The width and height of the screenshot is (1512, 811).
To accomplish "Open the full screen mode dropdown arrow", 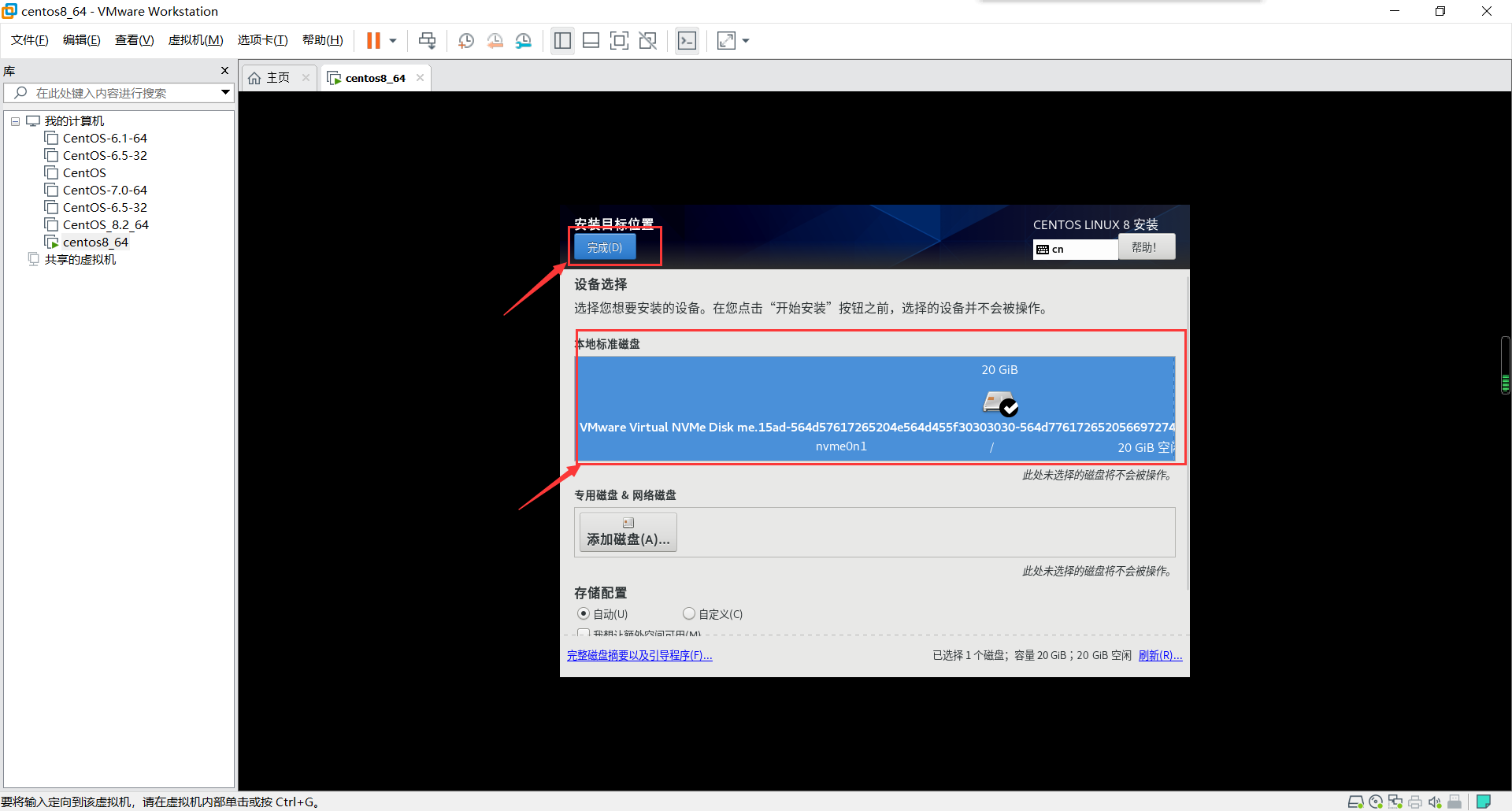I will [x=745, y=40].
